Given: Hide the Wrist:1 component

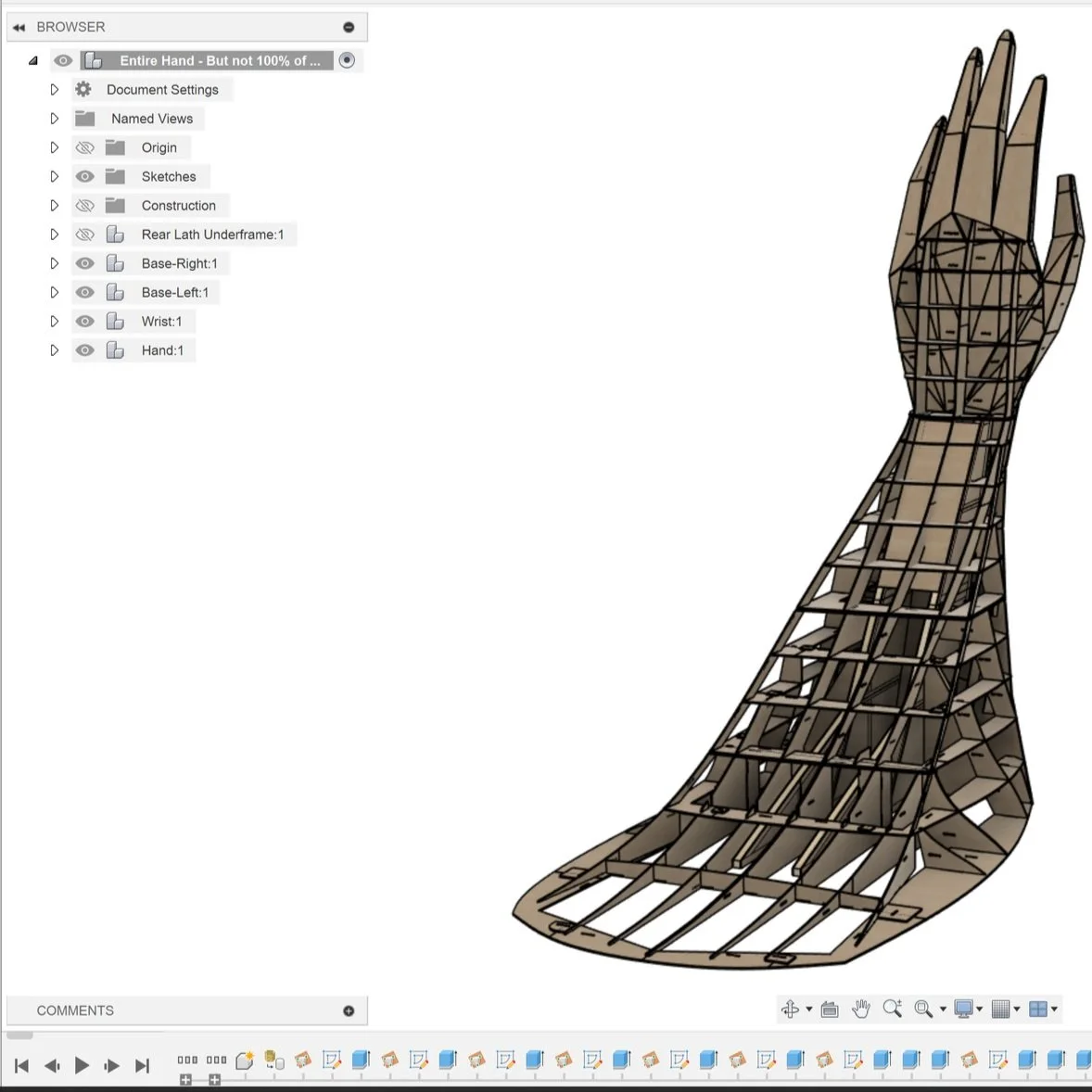Looking at the screenshot, I should pyautogui.click(x=85, y=321).
